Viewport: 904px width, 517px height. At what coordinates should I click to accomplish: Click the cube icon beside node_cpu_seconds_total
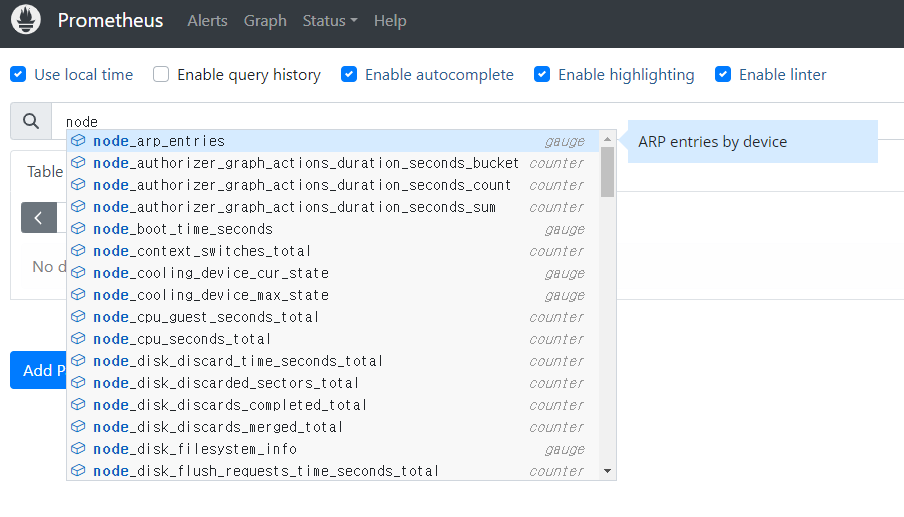click(x=78, y=338)
